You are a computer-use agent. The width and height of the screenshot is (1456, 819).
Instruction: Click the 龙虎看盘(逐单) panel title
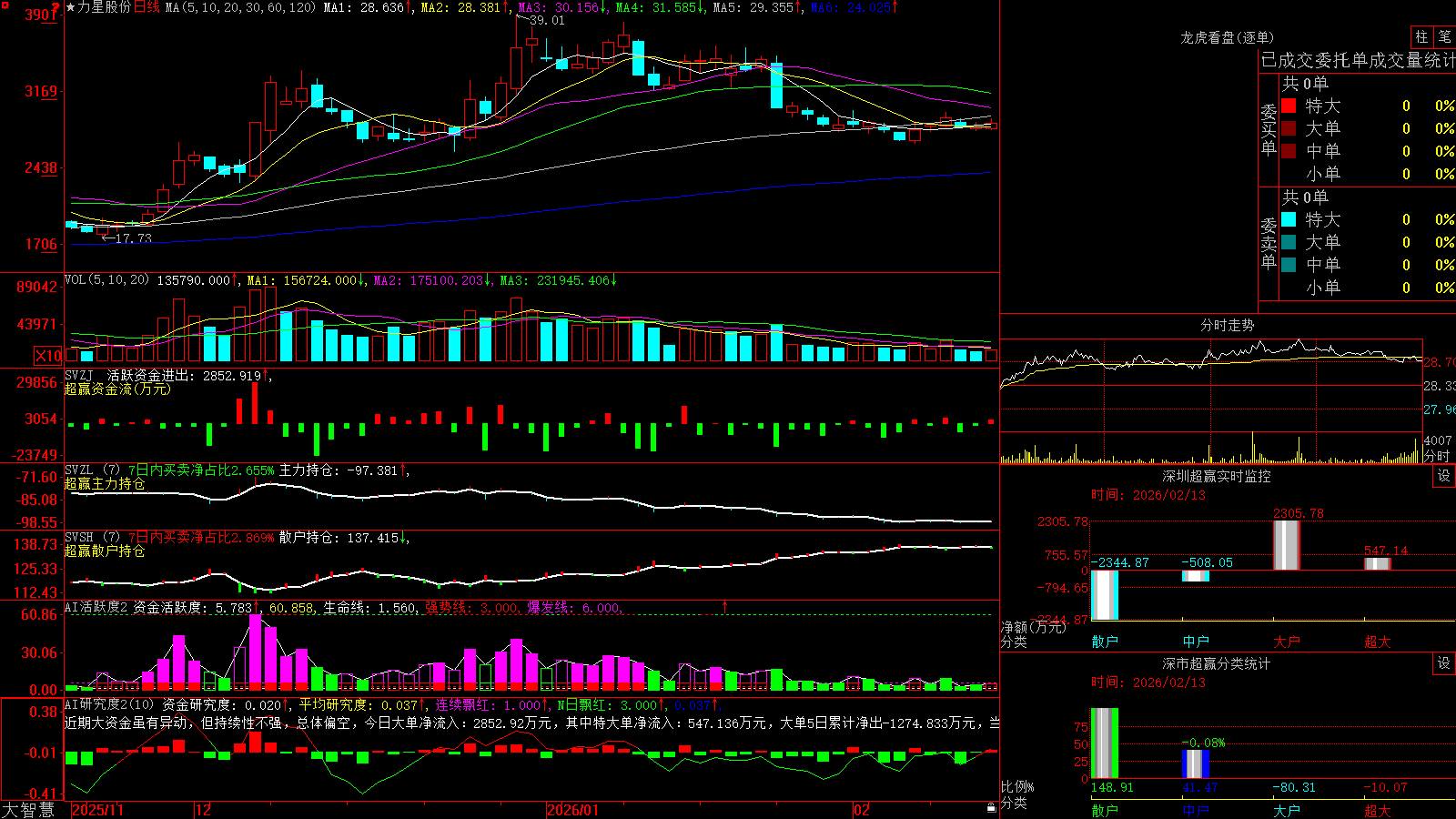1227,37
